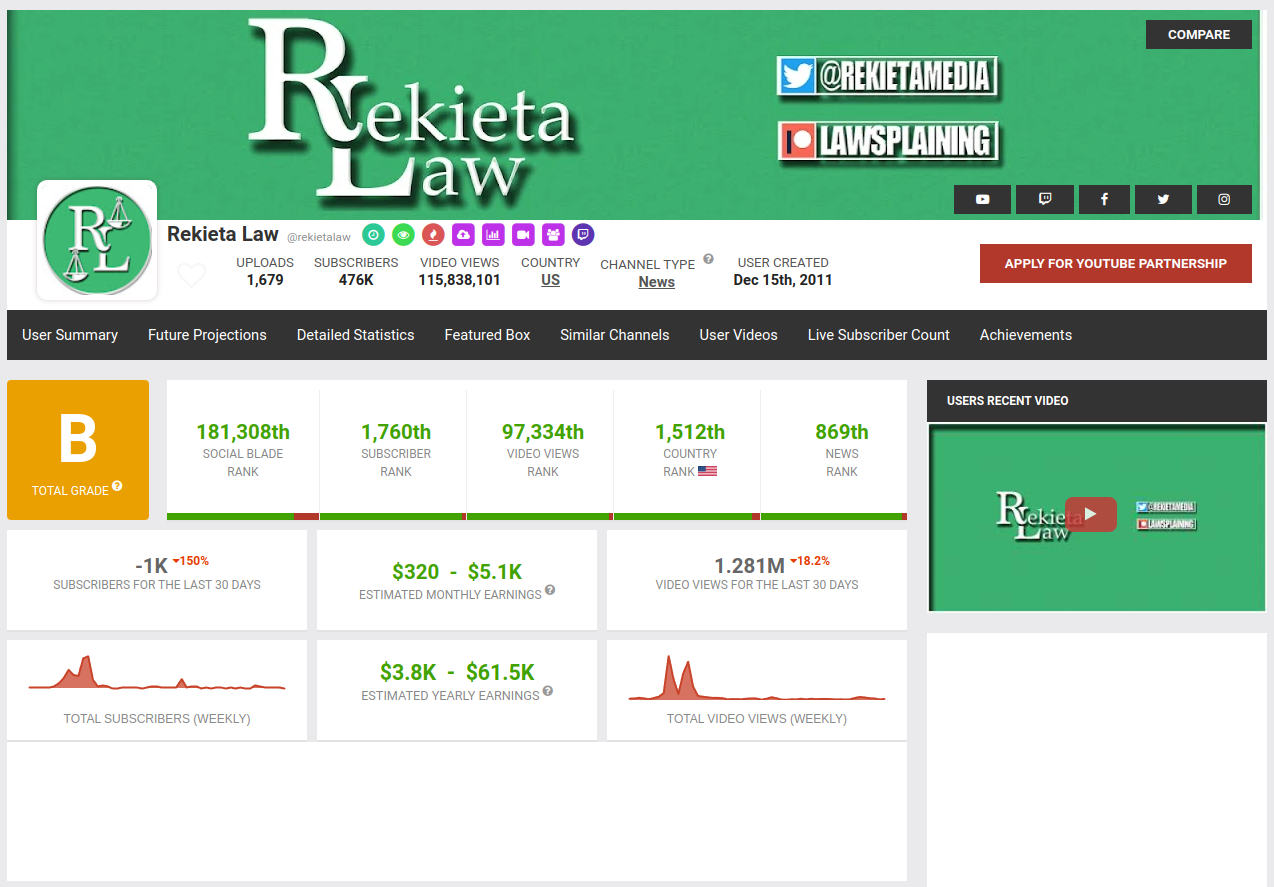Click the Total Subscribers weekly chart
1274x887 pixels.
[x=157, y=672]
